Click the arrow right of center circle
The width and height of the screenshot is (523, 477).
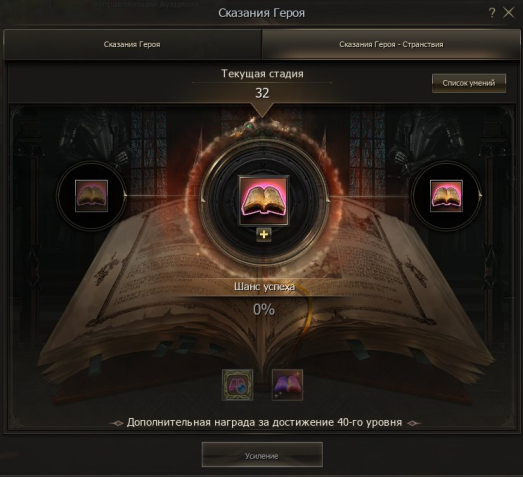click(x=327, y=199)
